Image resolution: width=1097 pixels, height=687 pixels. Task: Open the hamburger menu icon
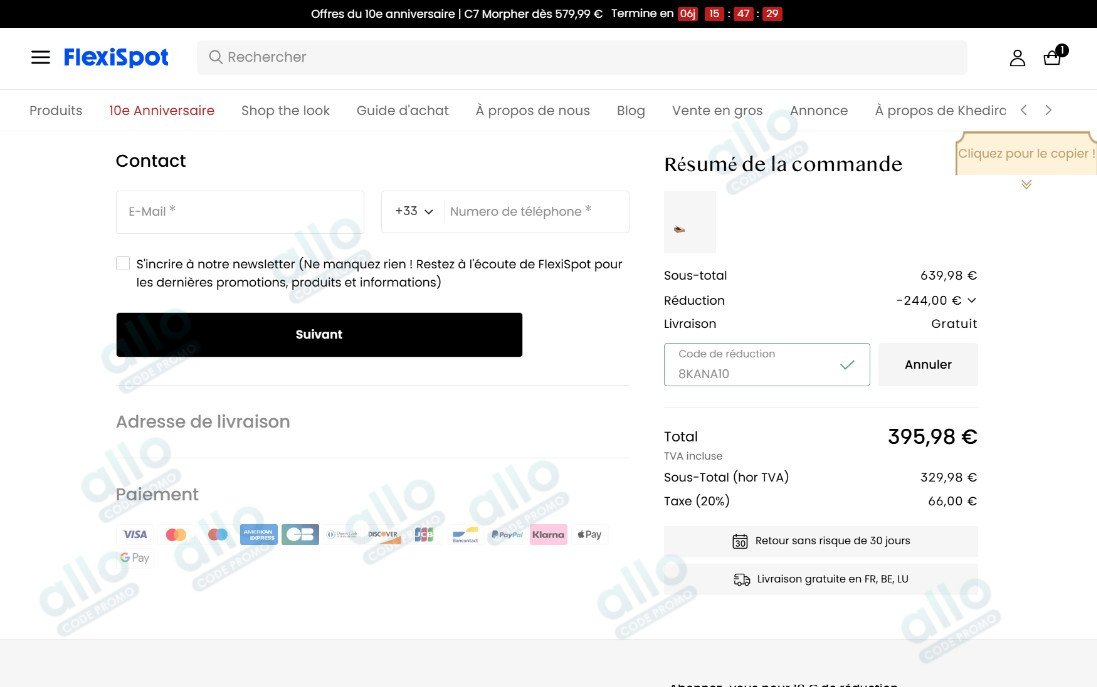click(41, 57)
